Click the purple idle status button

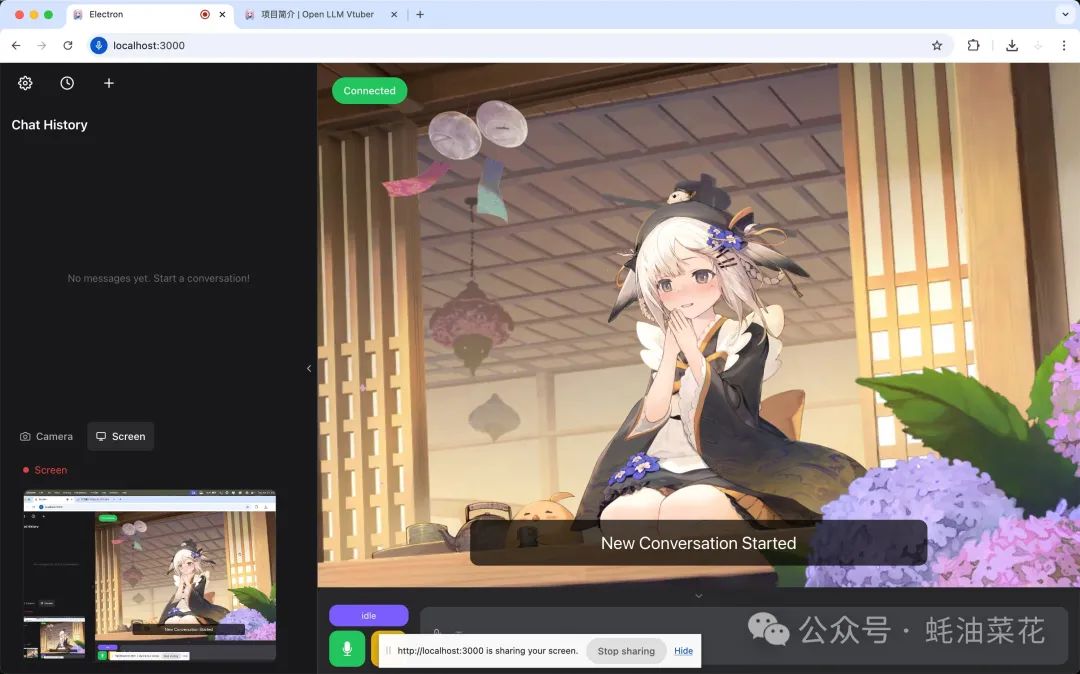pos(368,615)
